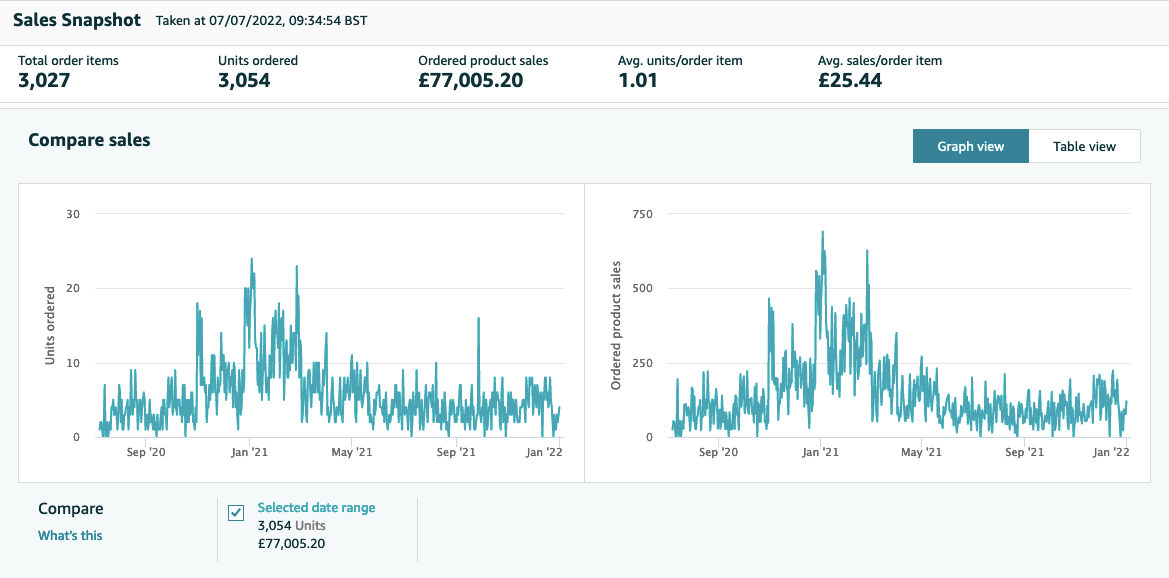Open the "What's this" help link

[x=70, y=535]
